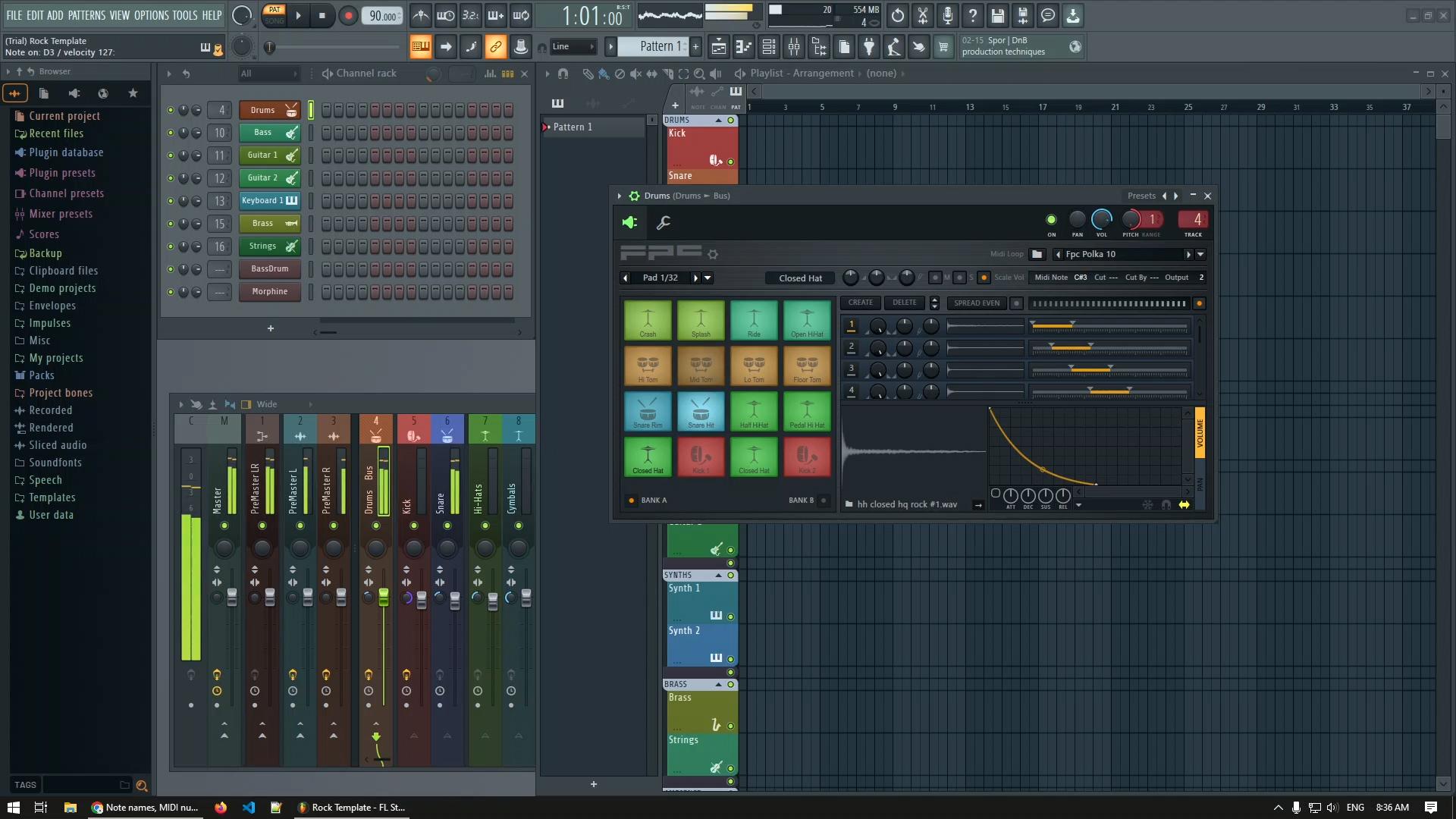The image size is (1456, 819).
Task: Toggle the FPC plugin ON LED
Action: (x=1051, y=220)
